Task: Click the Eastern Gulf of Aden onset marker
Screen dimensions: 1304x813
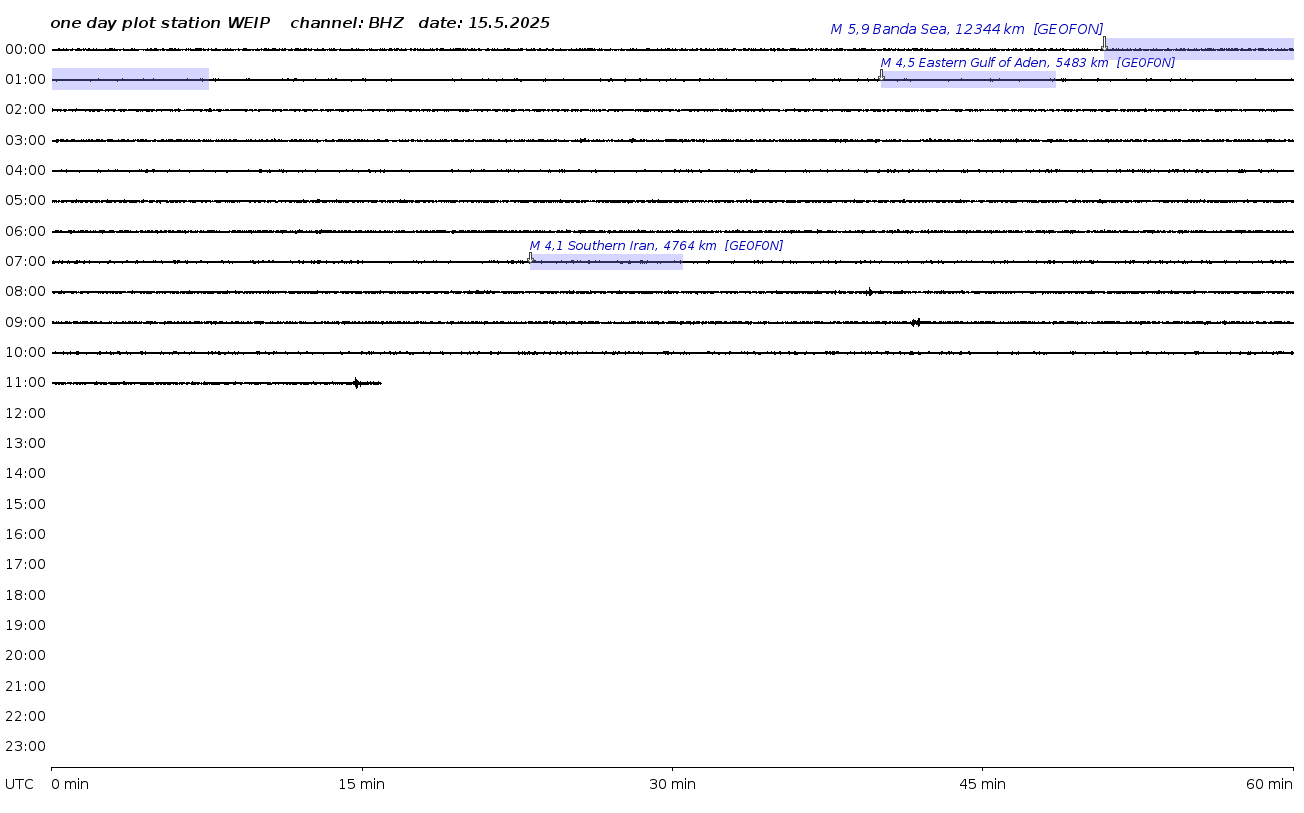Action: tap(881, 75)
